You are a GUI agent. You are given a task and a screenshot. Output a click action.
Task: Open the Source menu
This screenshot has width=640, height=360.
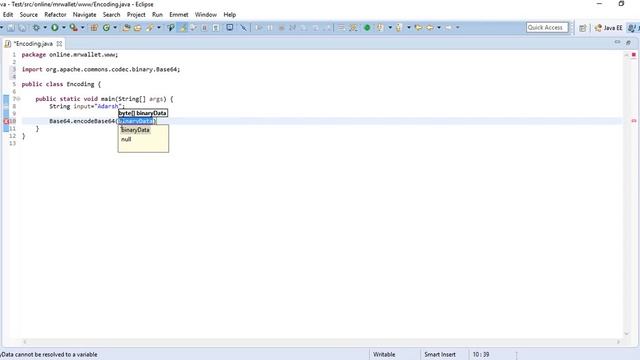[29, 15]
